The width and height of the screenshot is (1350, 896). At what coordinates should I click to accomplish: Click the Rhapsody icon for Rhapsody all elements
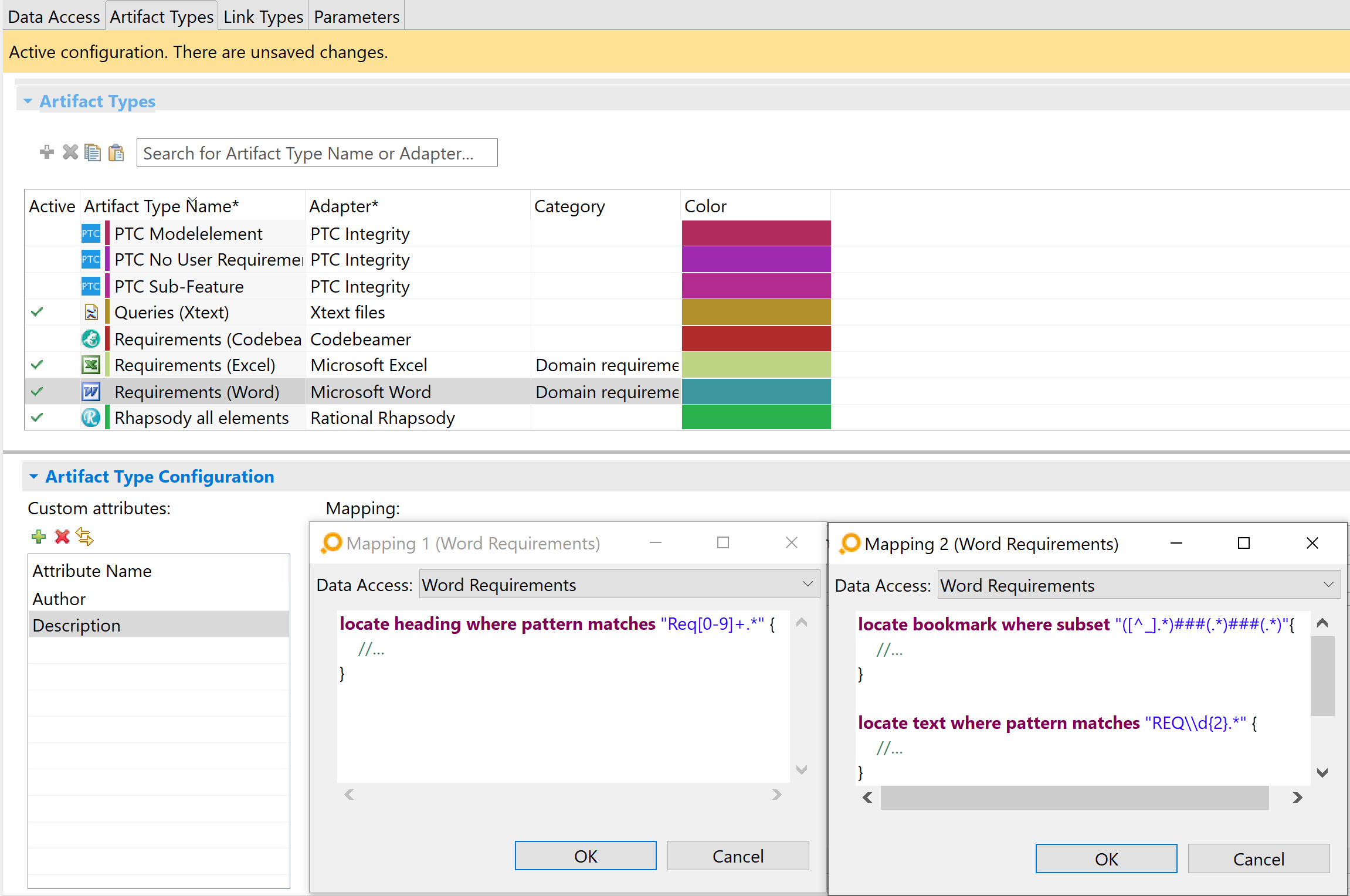point(91,418)
